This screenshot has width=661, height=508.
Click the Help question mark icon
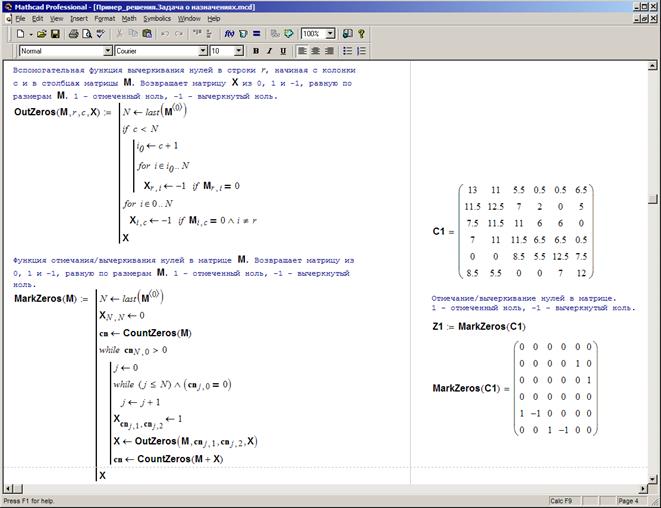pos(361,34)
